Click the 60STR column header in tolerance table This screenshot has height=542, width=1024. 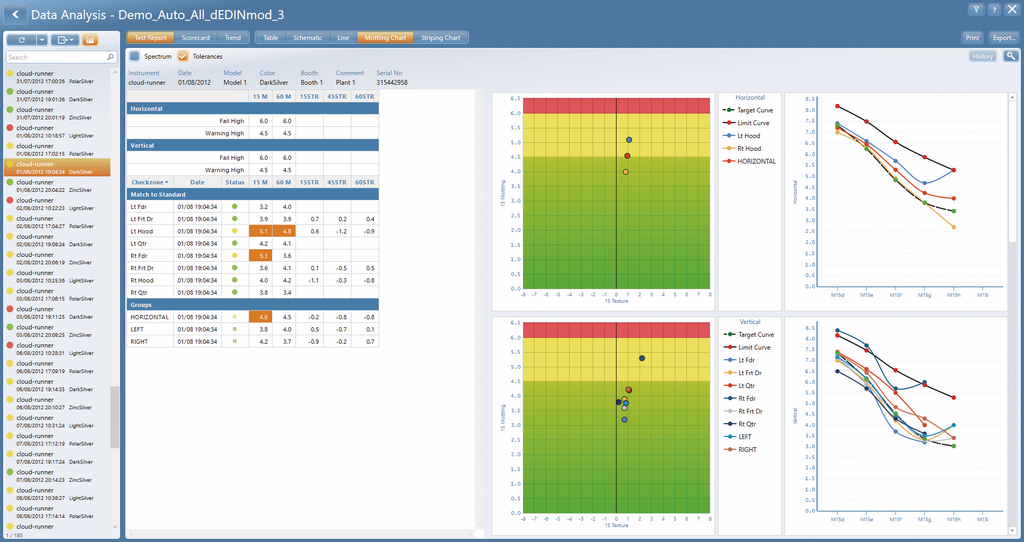pyautogui.click(x=364, y=96)
